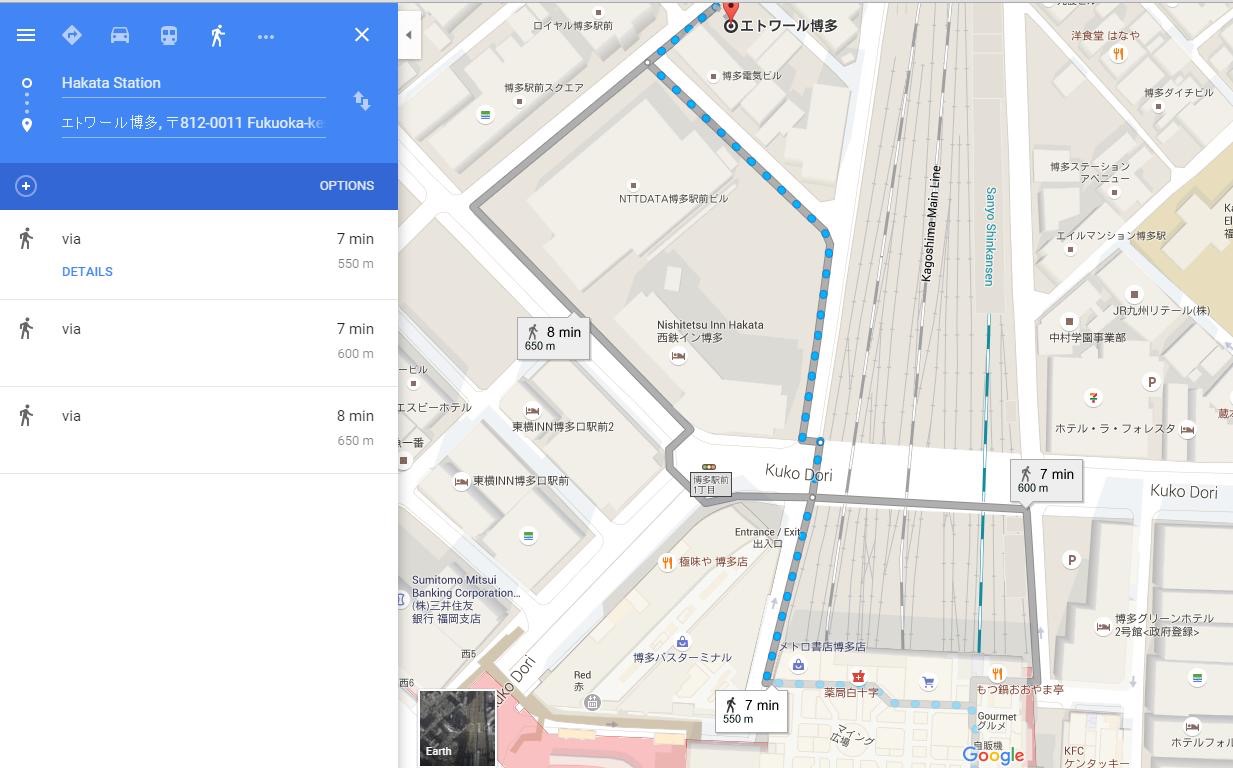This screenshot has height=768, width=1233.
Task: Switch to transit directions train icon
Action: click(169, 35)
